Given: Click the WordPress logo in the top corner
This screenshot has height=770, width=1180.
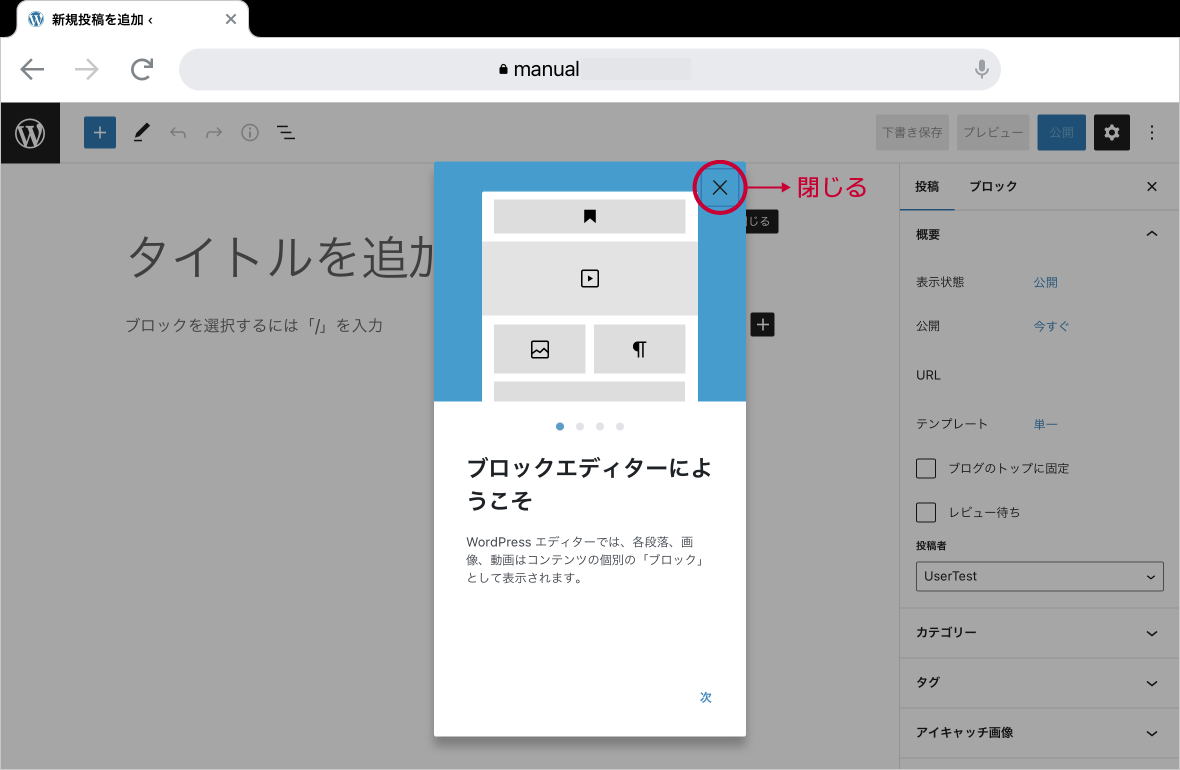Looking at the screenshot, I should pos(30,132).
